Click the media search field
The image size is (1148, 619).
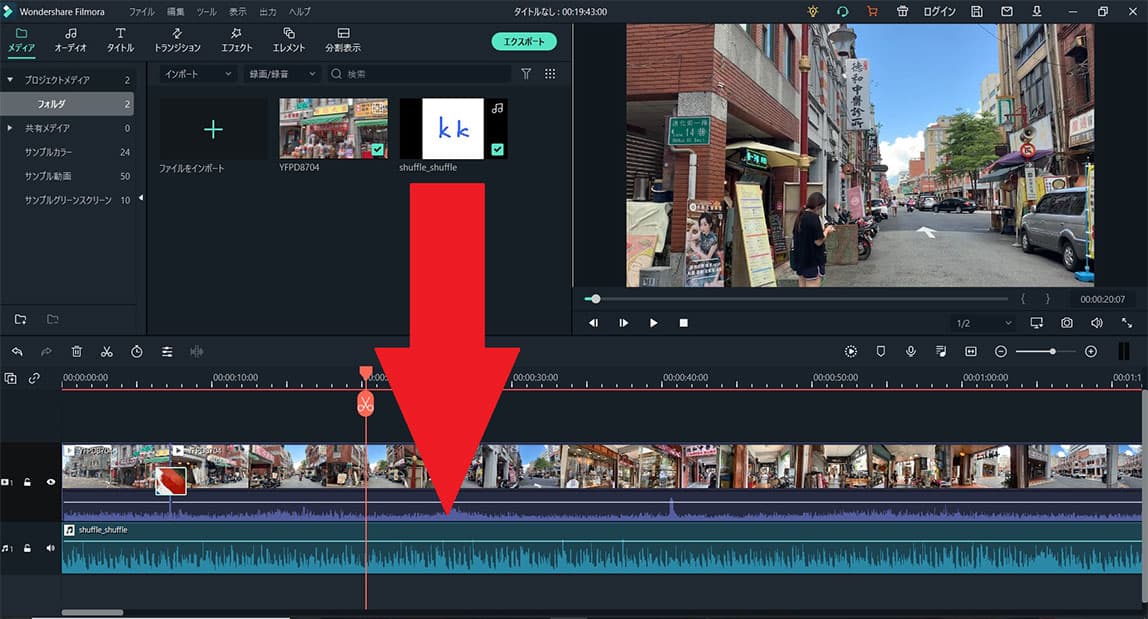[x=419, y=74]
